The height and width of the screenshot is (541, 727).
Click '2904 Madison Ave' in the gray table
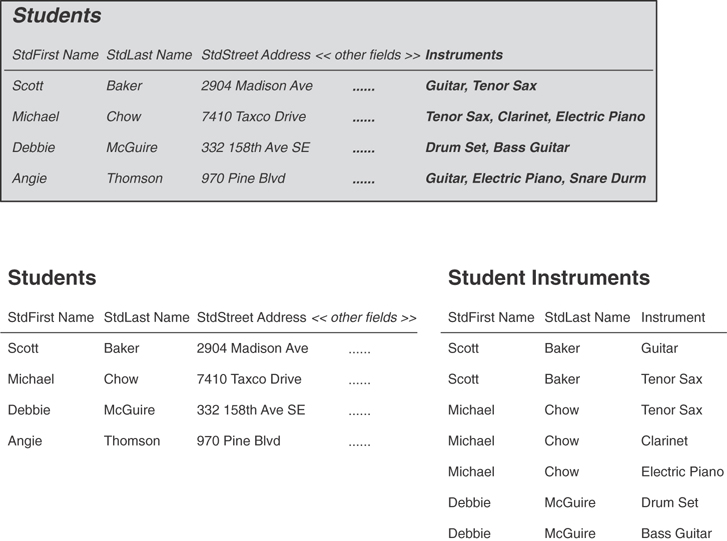[x=257, y=86]
